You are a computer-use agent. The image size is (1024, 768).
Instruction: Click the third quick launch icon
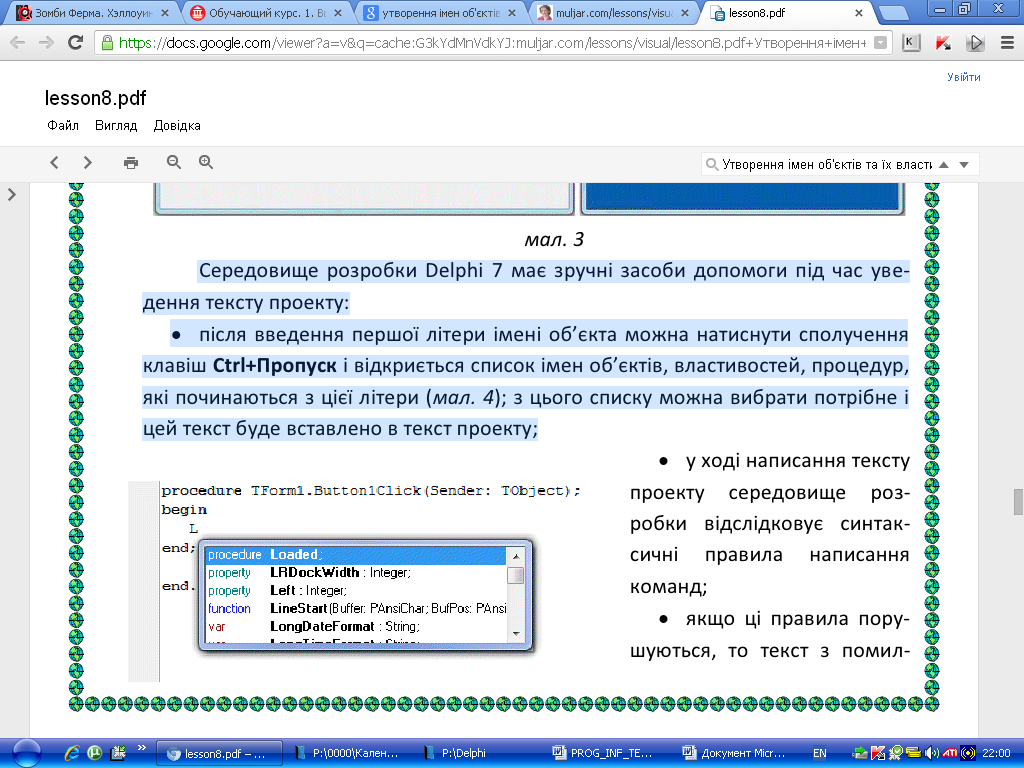click(x=118, y=753)
